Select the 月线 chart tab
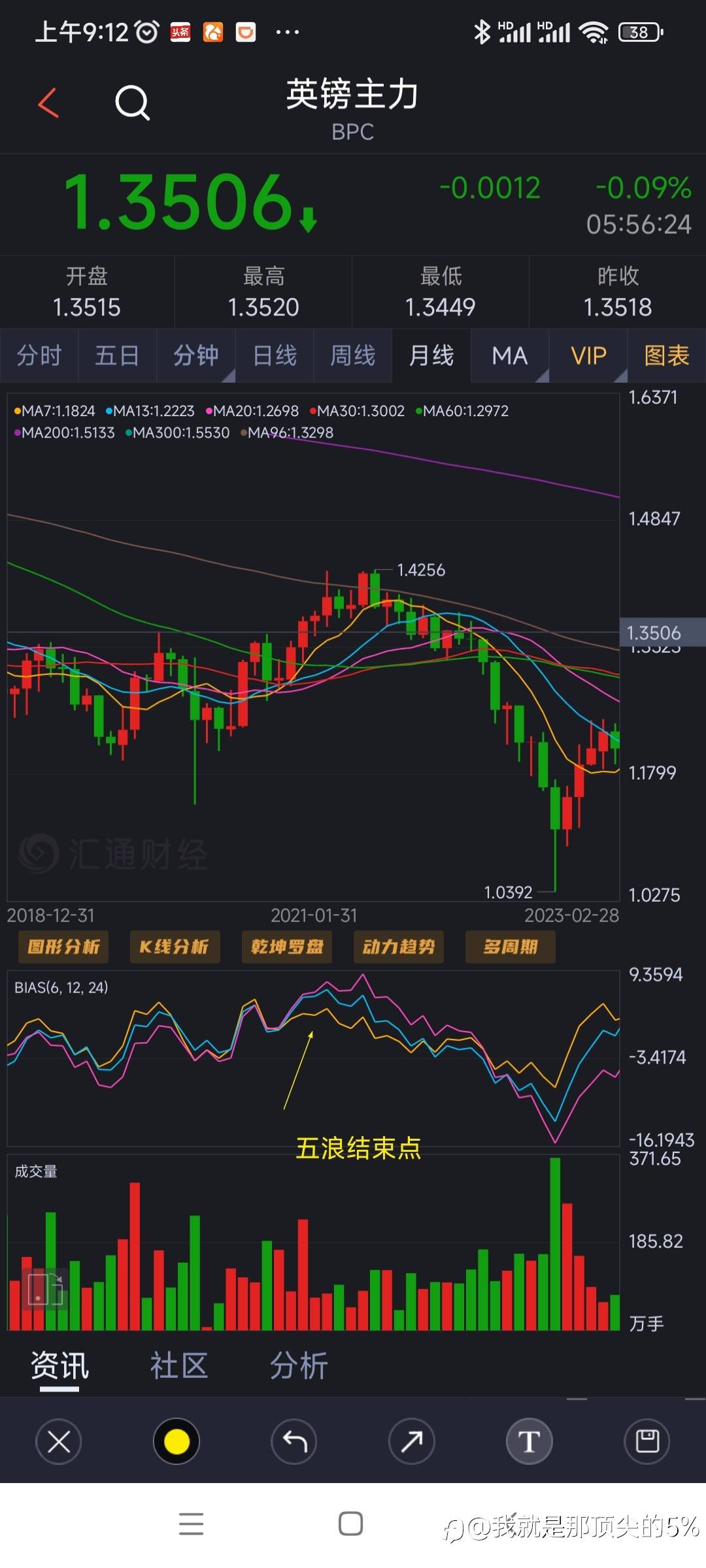This screenshot has width=706, height=1568. pyautogui.click(x=431, y=356)
